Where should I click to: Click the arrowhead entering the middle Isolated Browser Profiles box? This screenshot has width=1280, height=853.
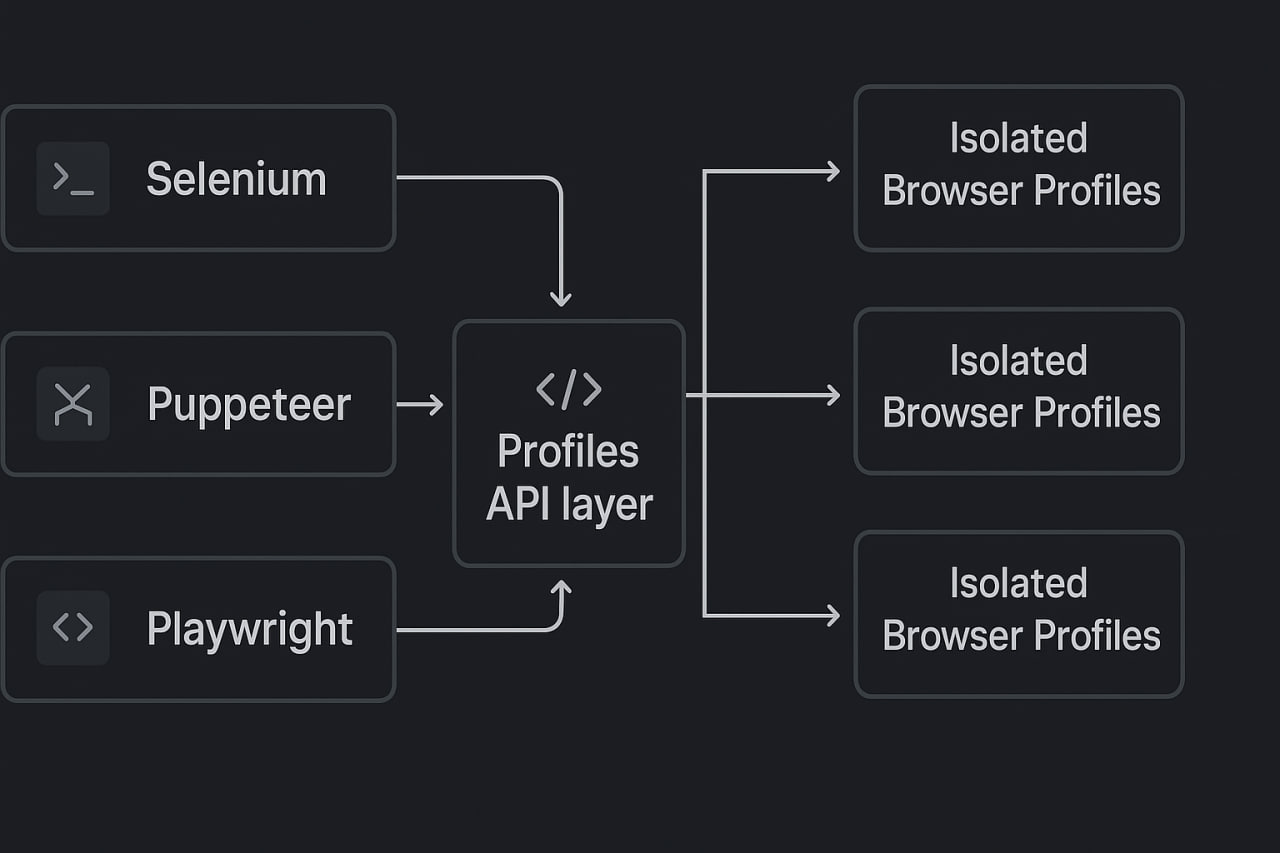832,396
